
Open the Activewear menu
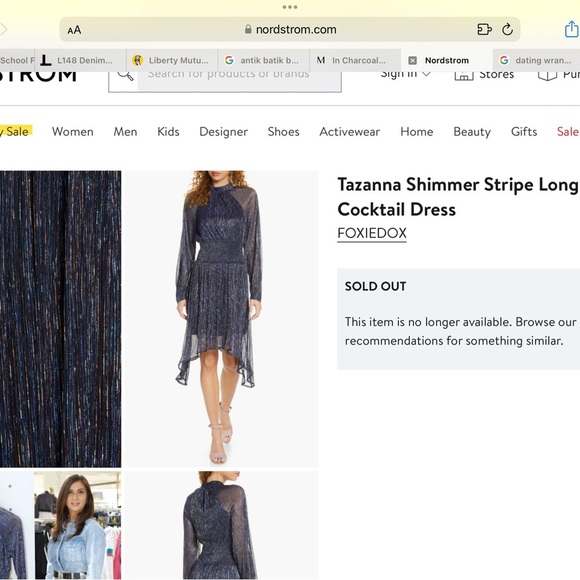[x=350, y=132]
